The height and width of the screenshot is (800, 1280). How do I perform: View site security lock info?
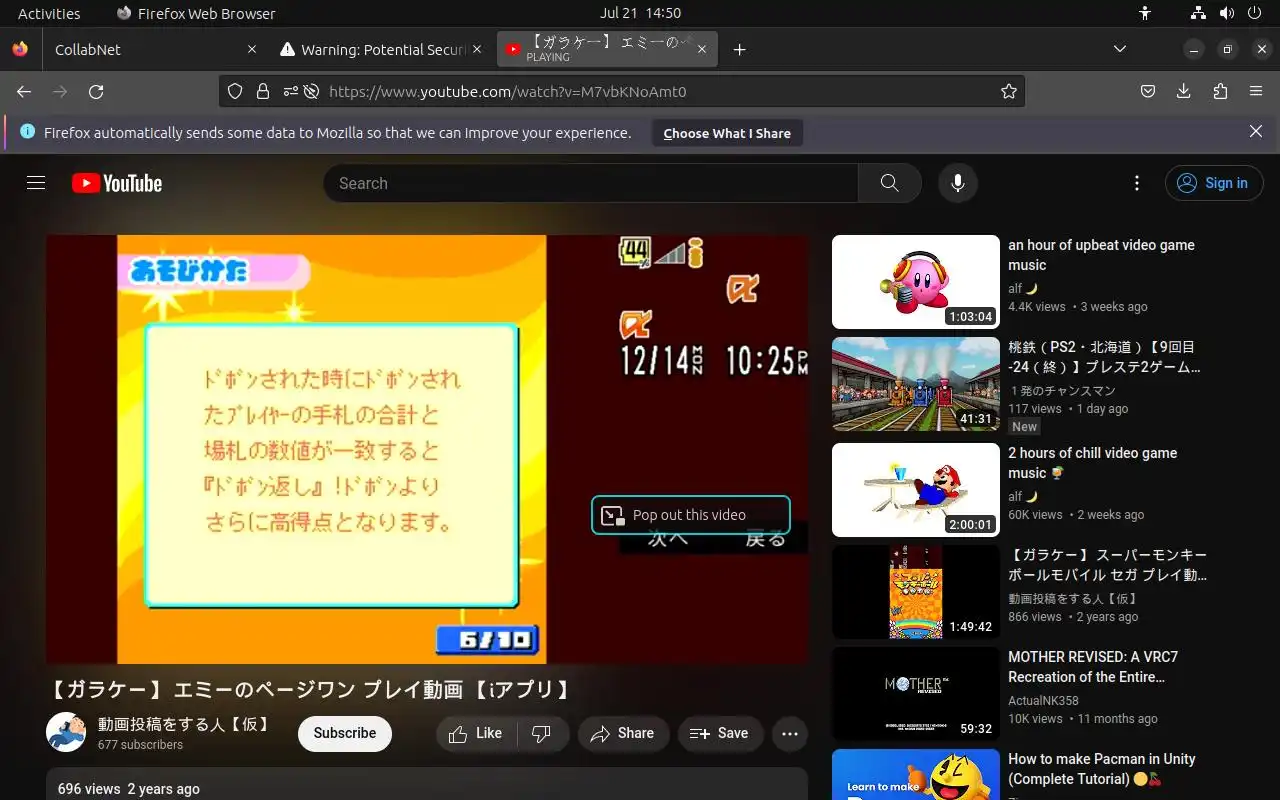click(263, 91)
